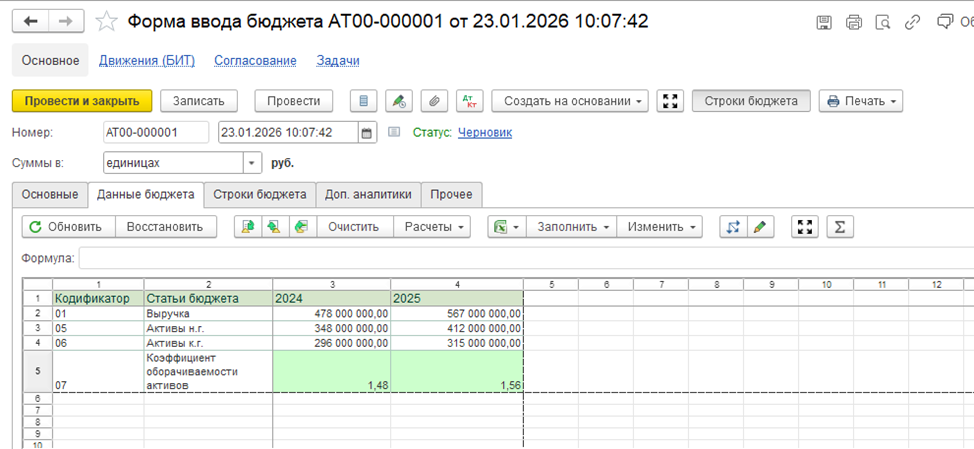Open calendar picker beside the date field
This screenshot has width=974, height=449.
[367, 132]
